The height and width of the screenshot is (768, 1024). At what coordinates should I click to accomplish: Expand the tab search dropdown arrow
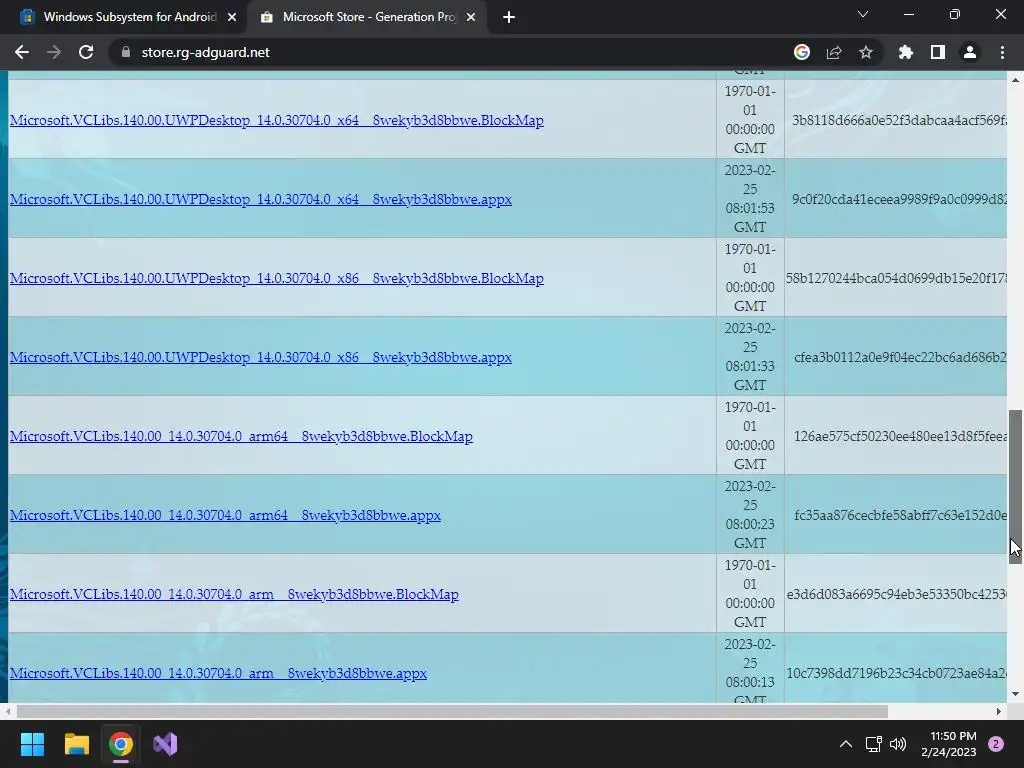(863, 14)
